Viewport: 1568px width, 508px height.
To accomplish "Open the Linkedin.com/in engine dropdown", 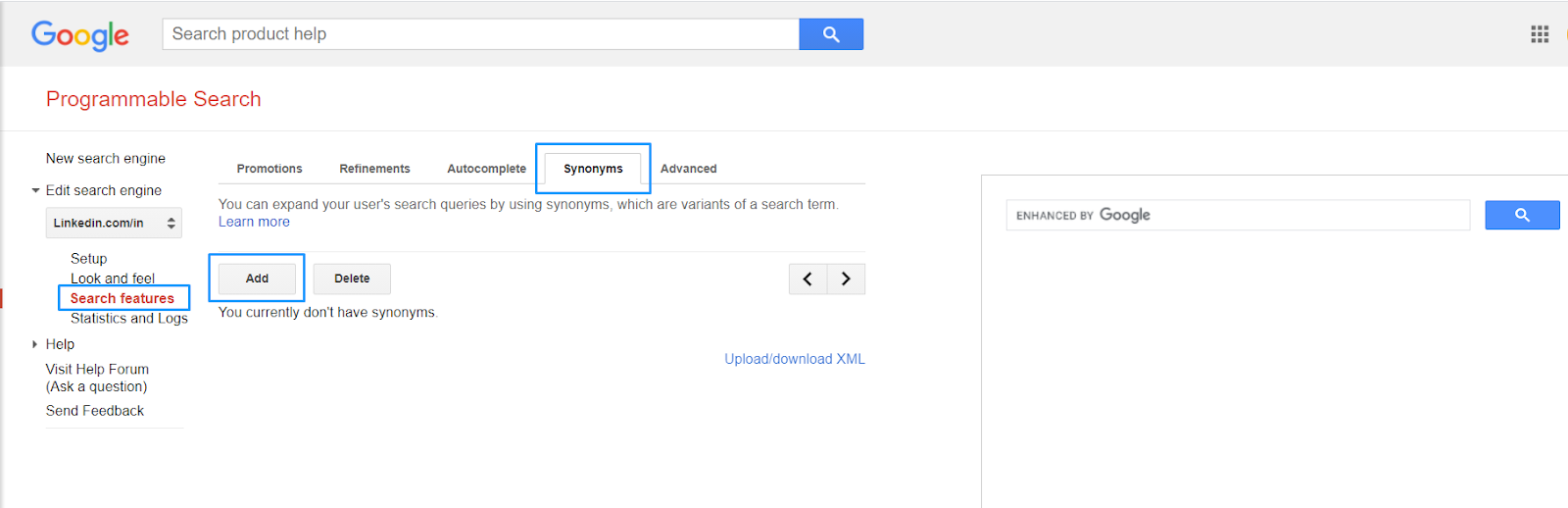I will (114, 224).
